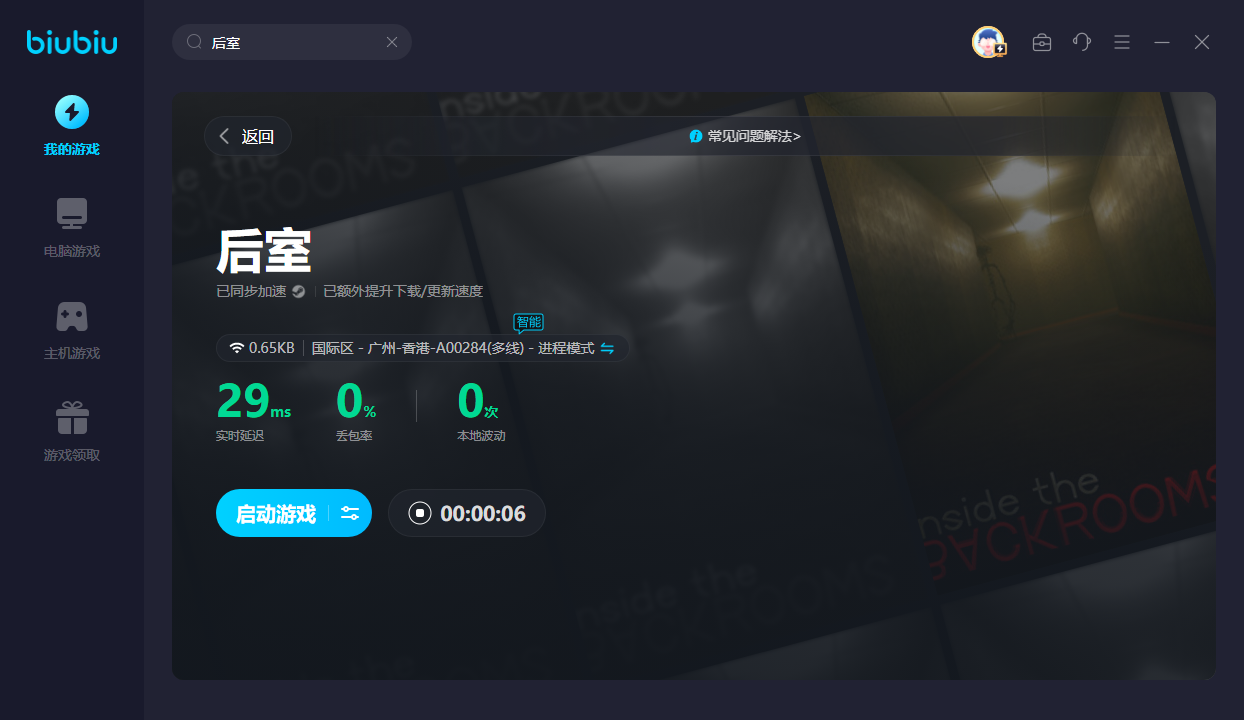The height and width of the screenshot is (720, 1244).
Task: Click 返回 back button
Action: click(248, 136)
